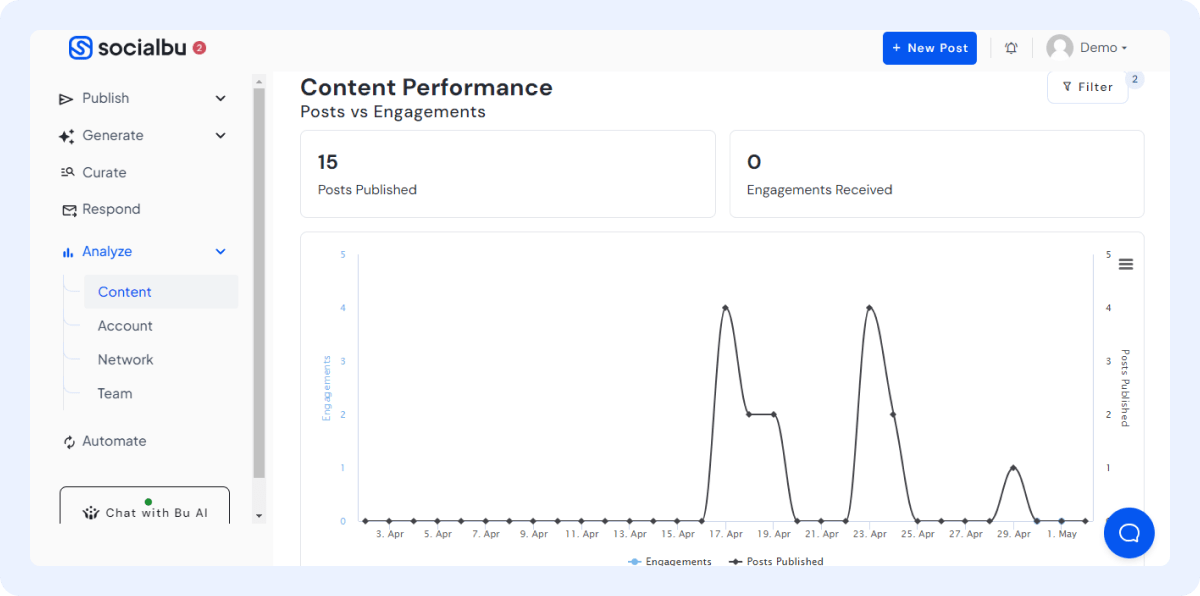
Task: Click the New Post button
Action: [929, 47]
